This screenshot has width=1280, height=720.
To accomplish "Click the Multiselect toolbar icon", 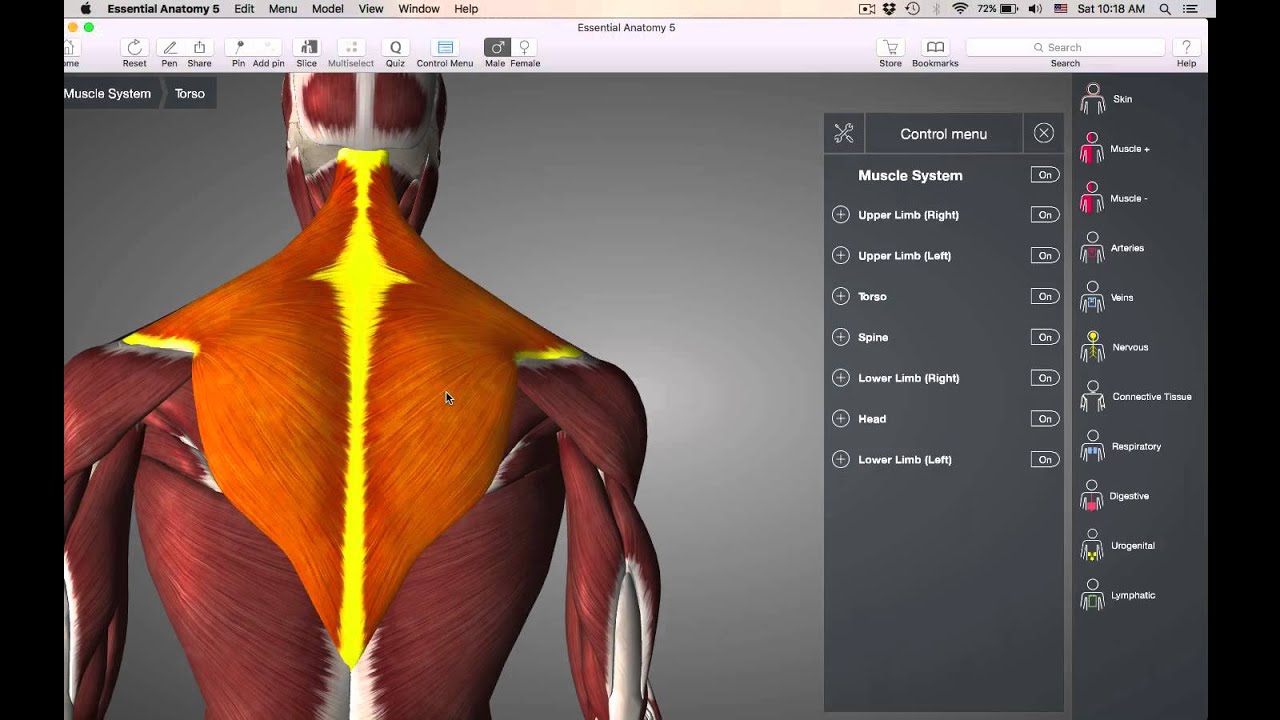I will [x=350, y=47].
